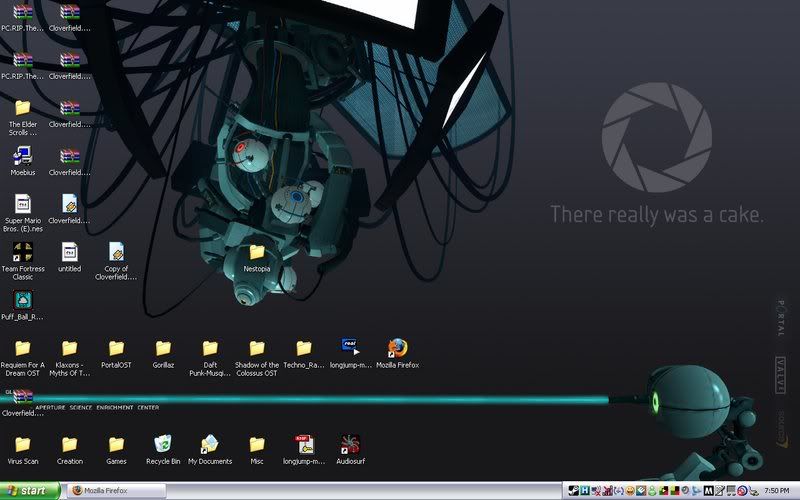Open the PortalOST folder
The image size is (800, 500).
[116, 348]
